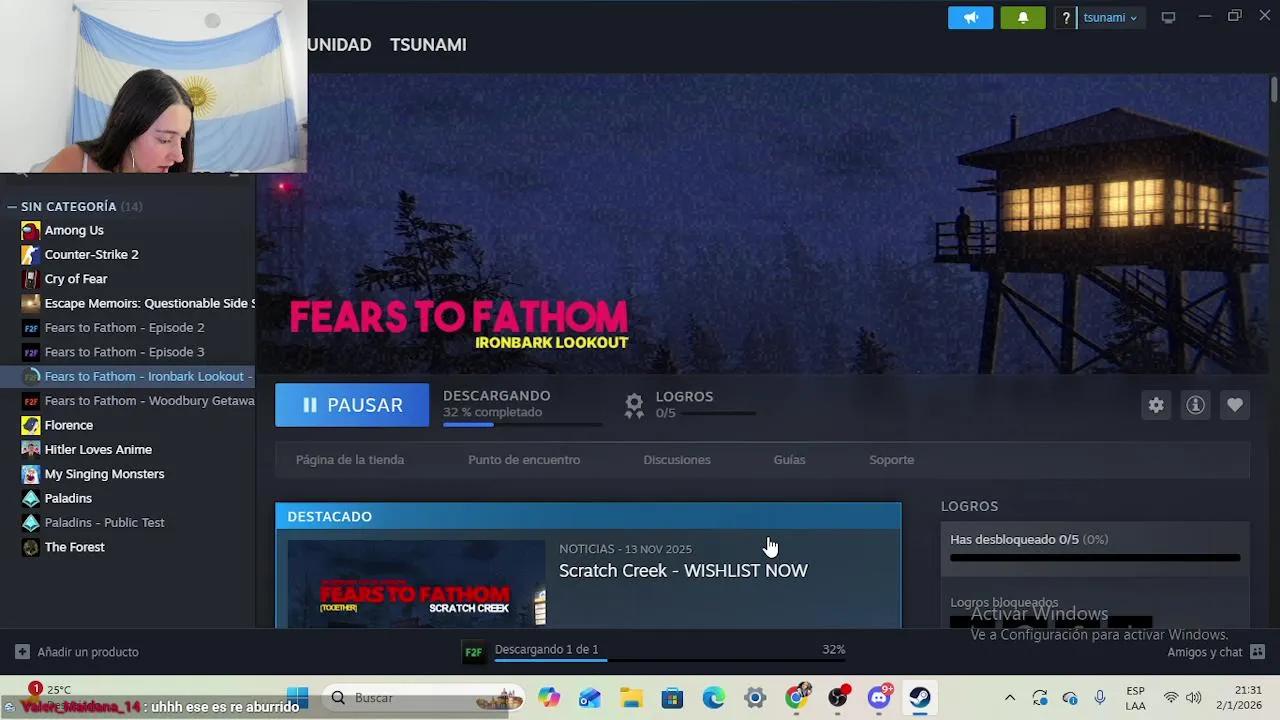Add game to favorites heart icon

(x=1234, y=405)
